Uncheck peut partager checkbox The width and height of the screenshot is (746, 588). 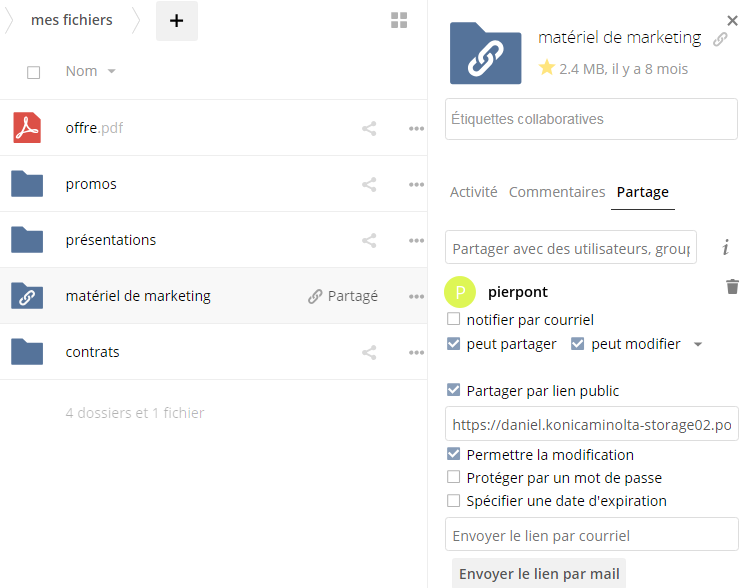[x=454, y=344]
